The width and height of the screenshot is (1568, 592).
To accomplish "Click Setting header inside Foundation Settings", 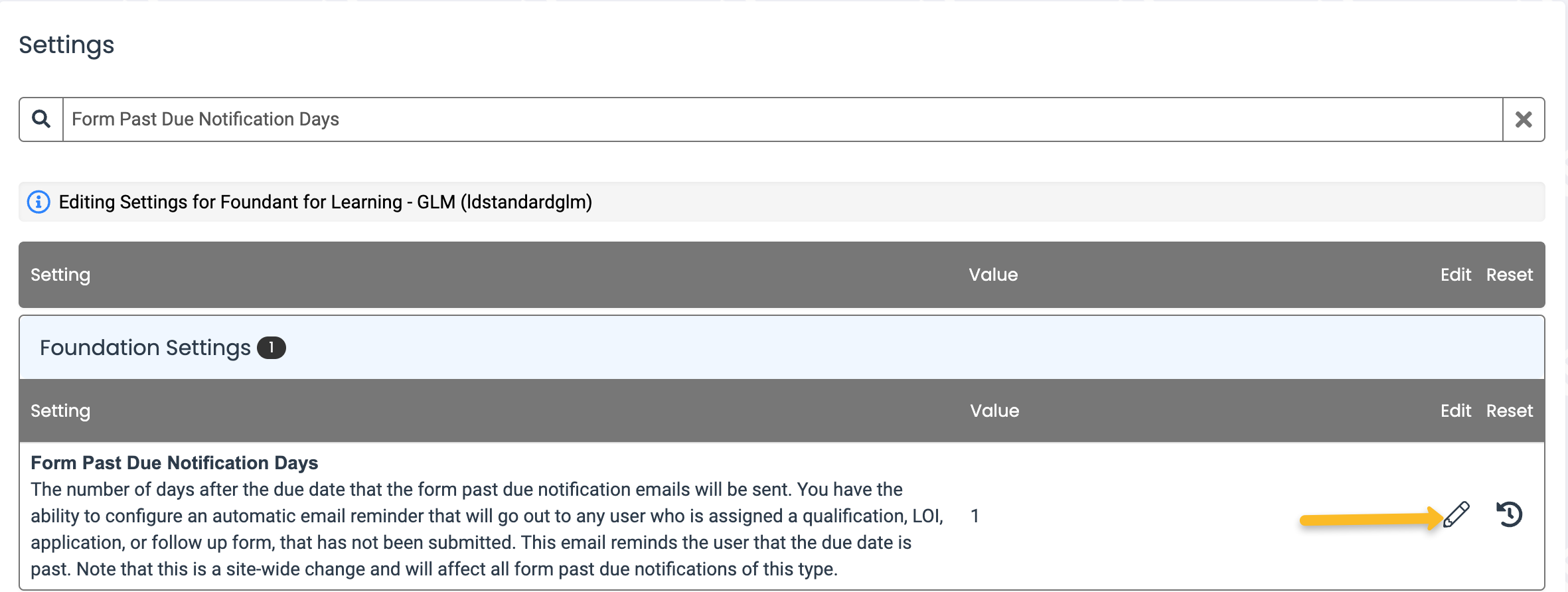I will click(60, 411).
